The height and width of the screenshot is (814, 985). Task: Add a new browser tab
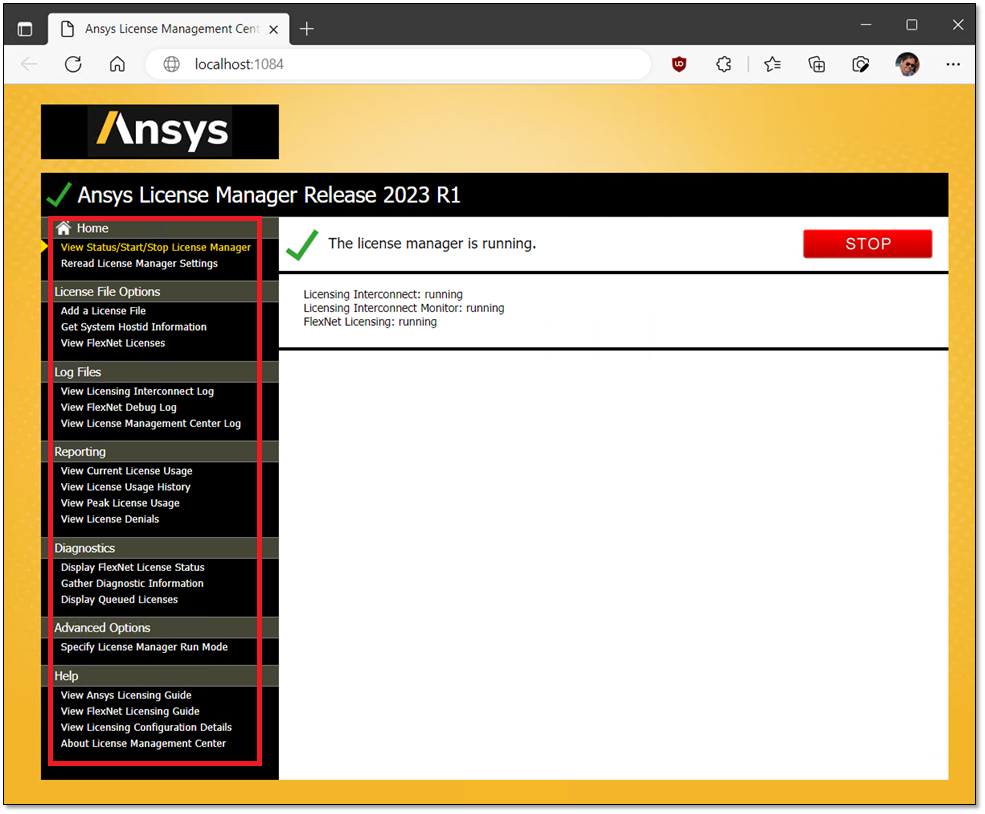tap(307, 29)
